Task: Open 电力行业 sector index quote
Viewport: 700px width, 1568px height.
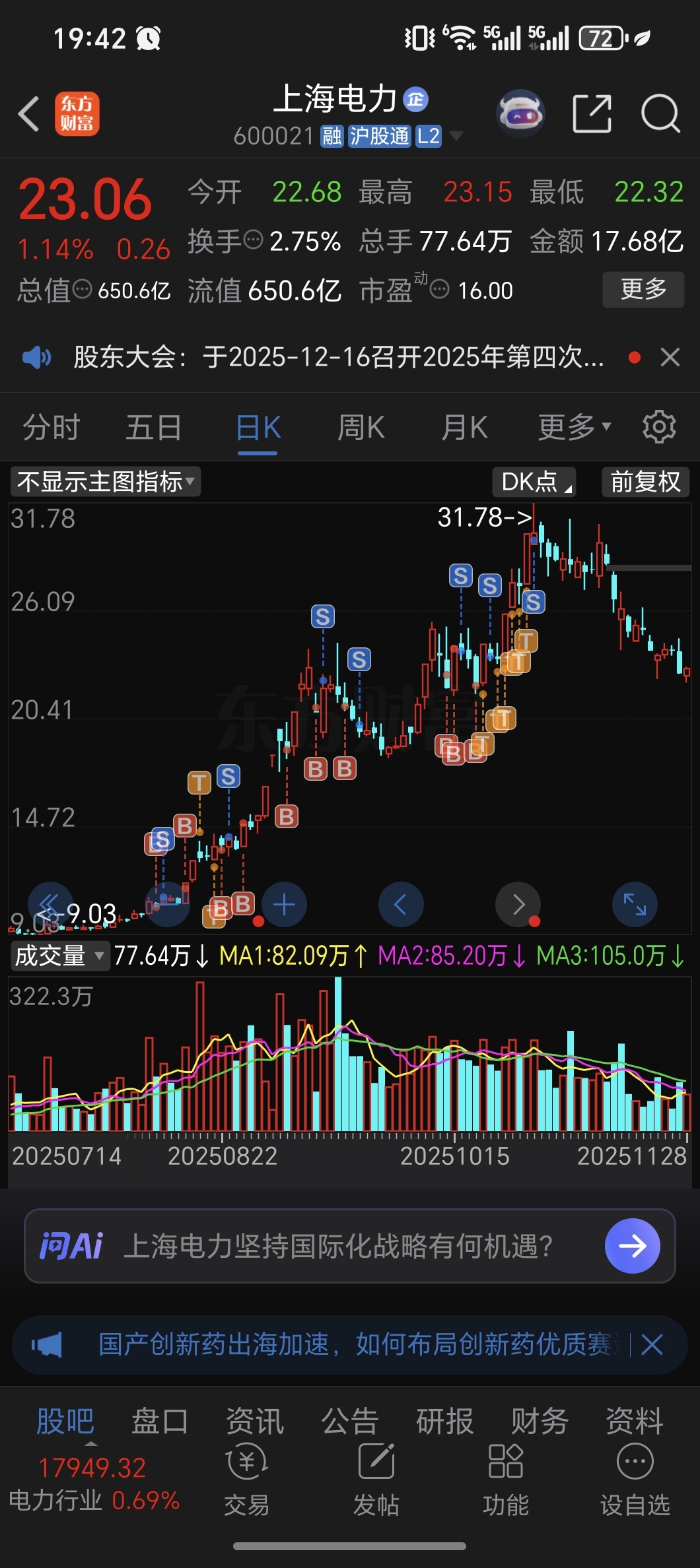Action: coord(94,1484)
